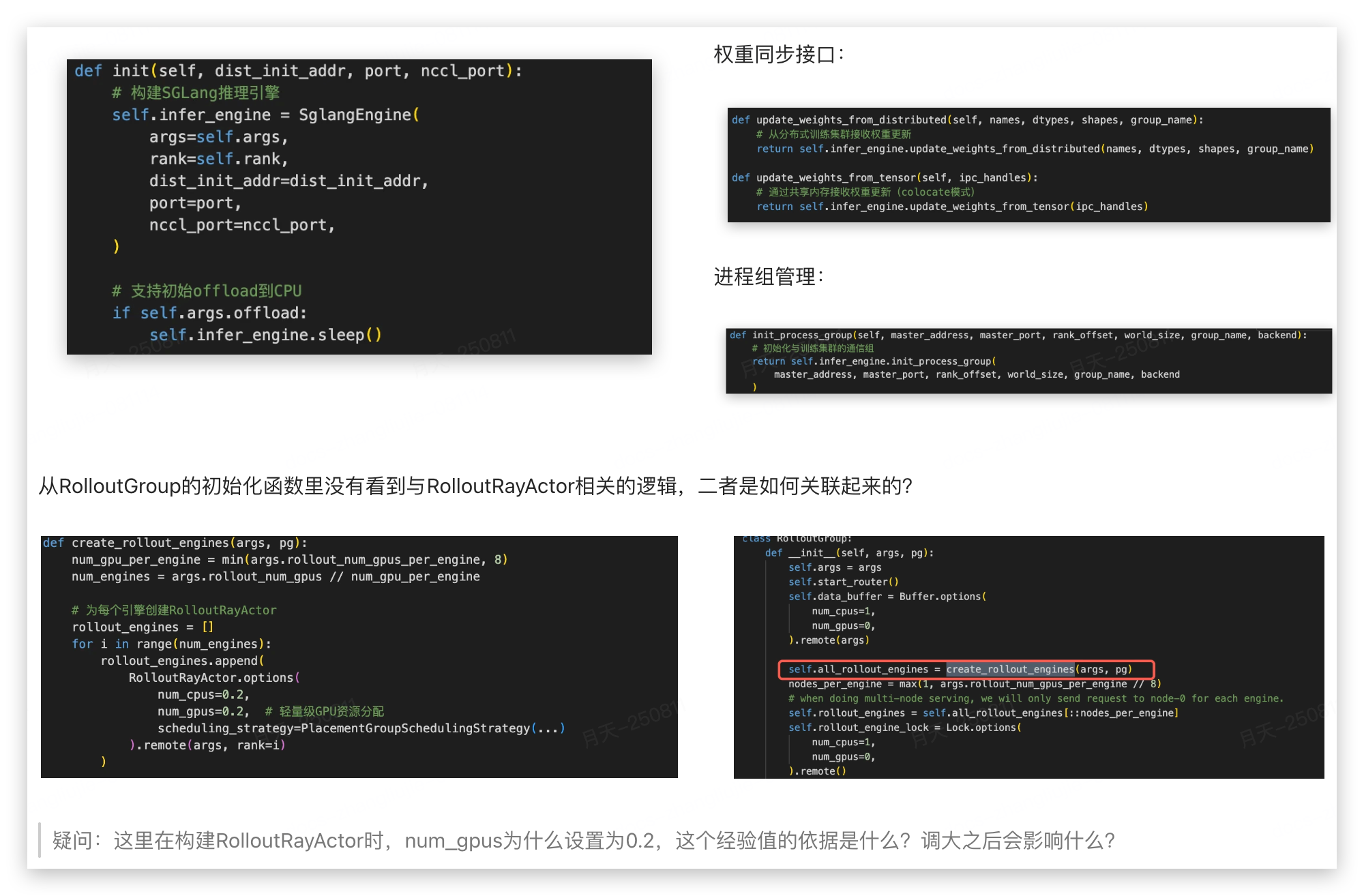The image size is (1364, 896).
Task: Click the def update_weights_from_tensor line
Action: point(884,178)
